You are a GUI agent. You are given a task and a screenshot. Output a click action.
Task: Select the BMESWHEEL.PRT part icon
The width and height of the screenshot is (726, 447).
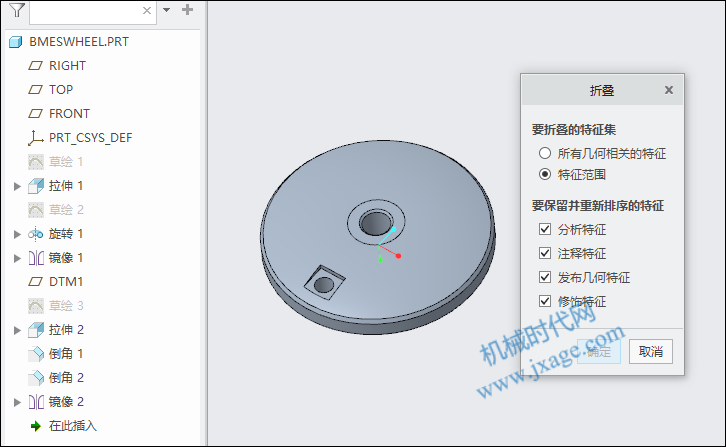(x=16, y=42)
